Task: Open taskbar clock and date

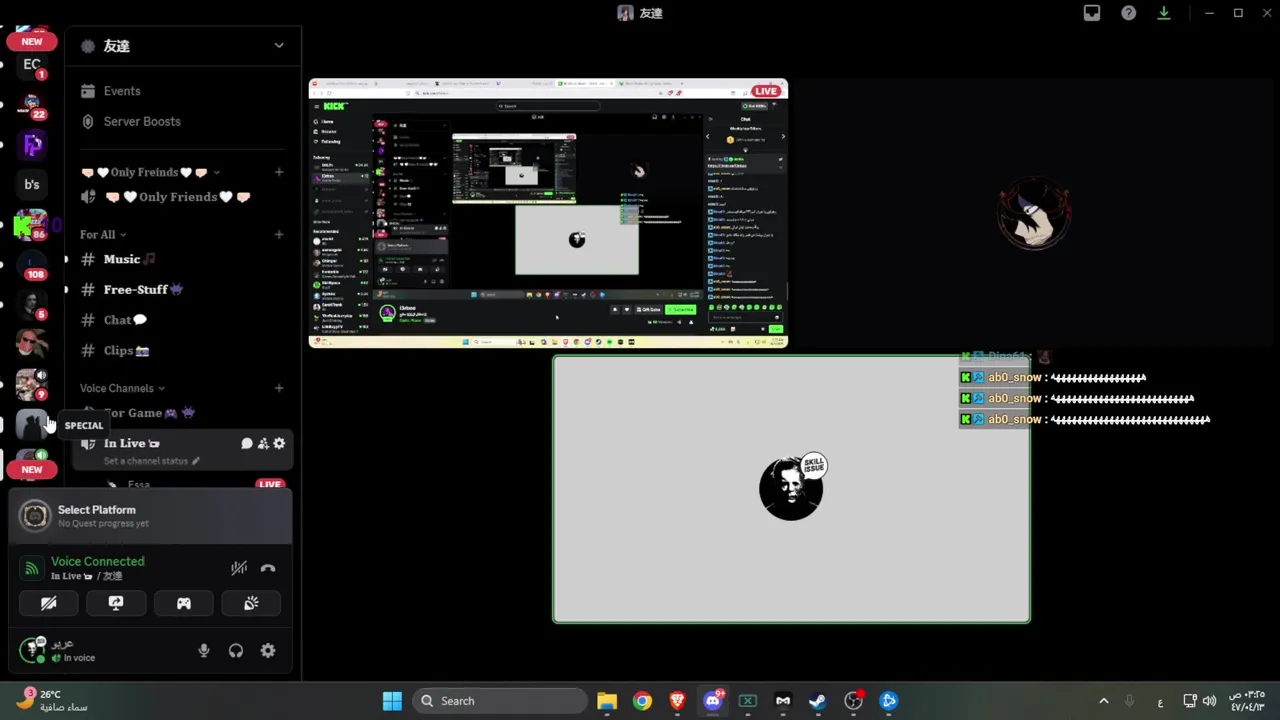Action: point(1246,701)
